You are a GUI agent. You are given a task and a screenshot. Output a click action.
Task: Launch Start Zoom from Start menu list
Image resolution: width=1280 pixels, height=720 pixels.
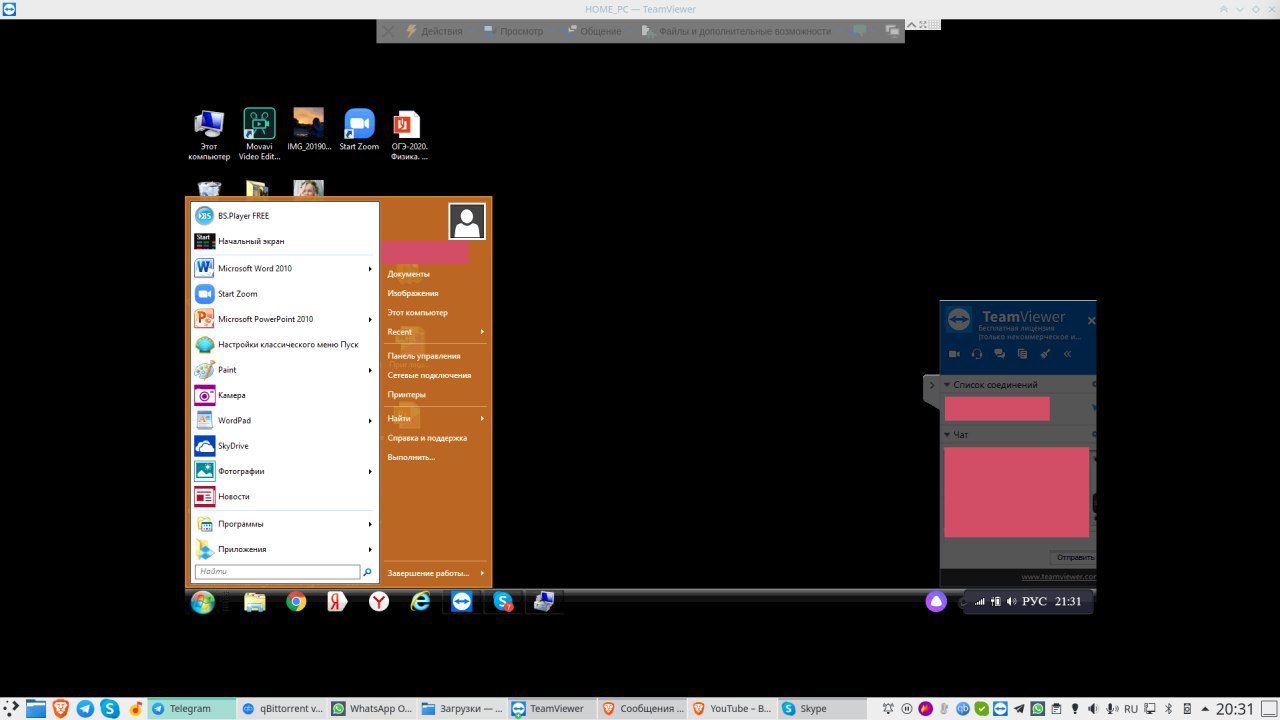tap(283, 294)
